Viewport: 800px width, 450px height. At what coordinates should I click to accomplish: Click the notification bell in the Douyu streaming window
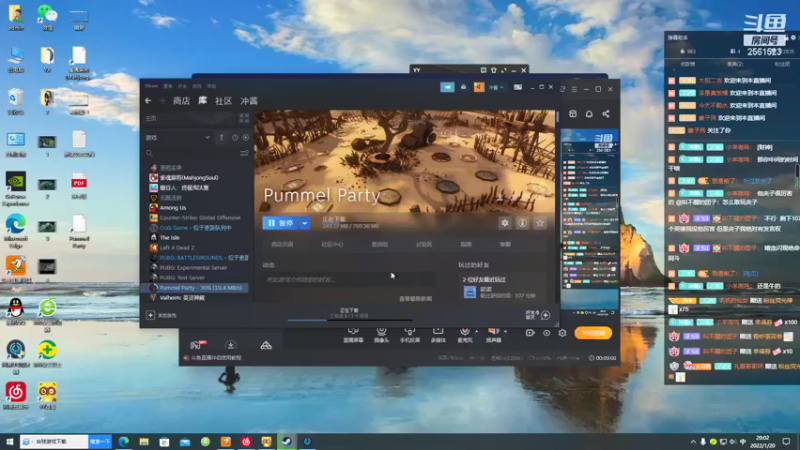(x=589, y=114)
